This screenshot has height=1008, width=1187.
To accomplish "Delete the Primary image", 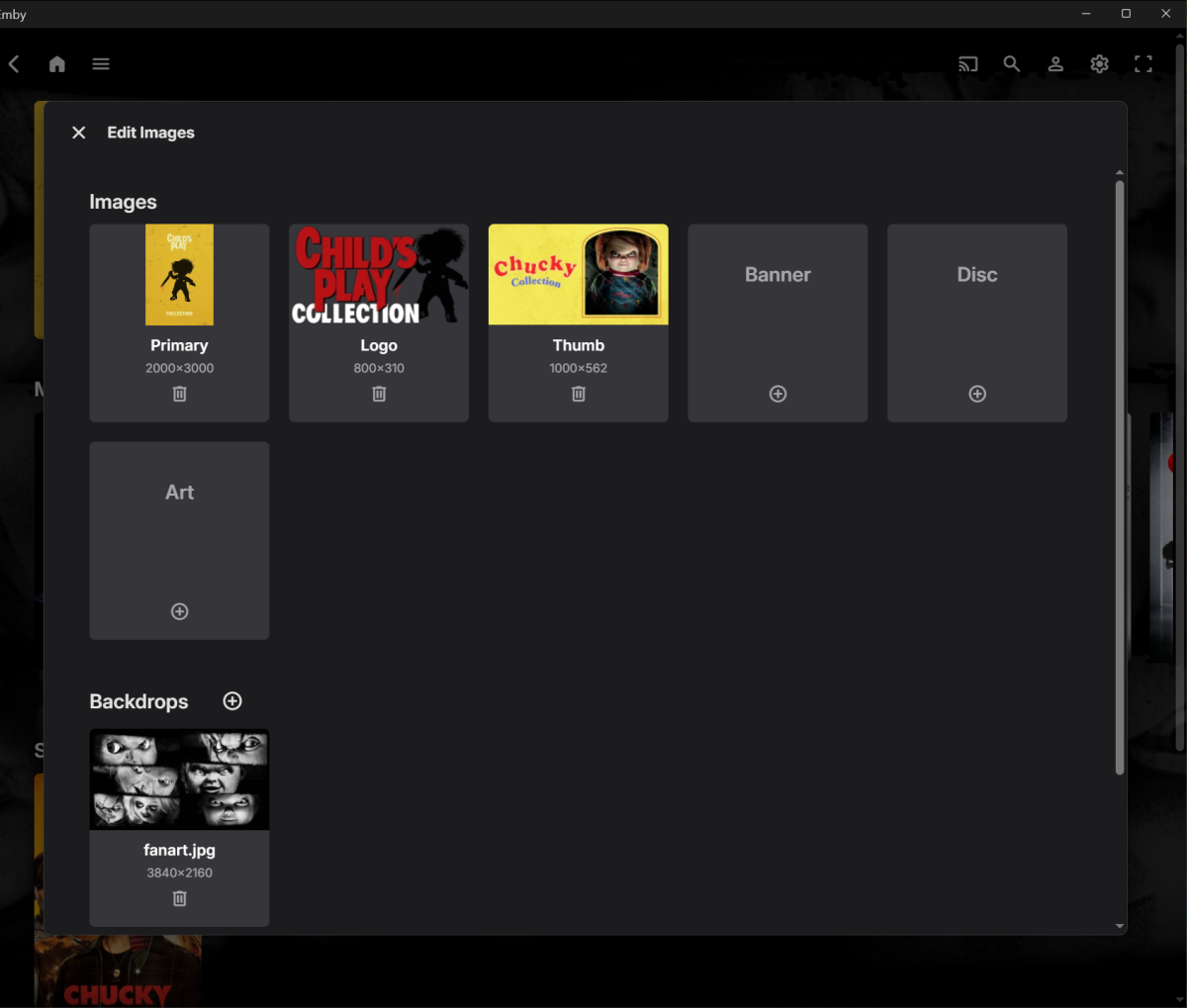I will (180, 394).
